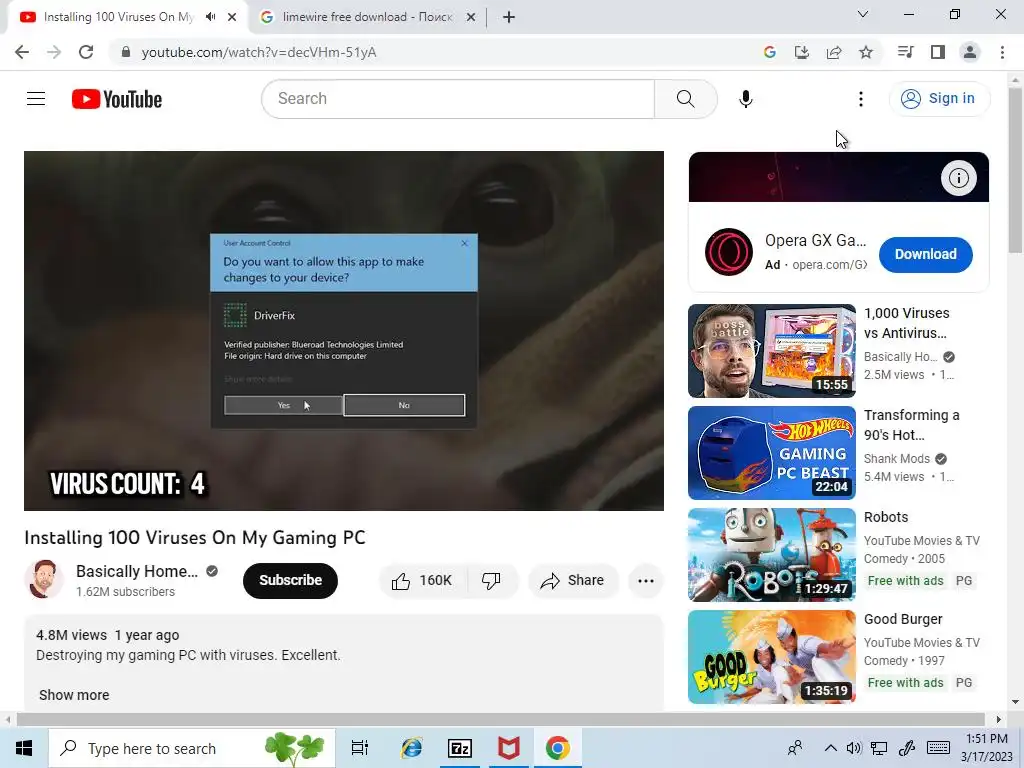The width and height of the screenshot is (1024, 768).
Task: Open 1,000 Viruses vs Antivirus thumbnail
Action: coord(772,351)
